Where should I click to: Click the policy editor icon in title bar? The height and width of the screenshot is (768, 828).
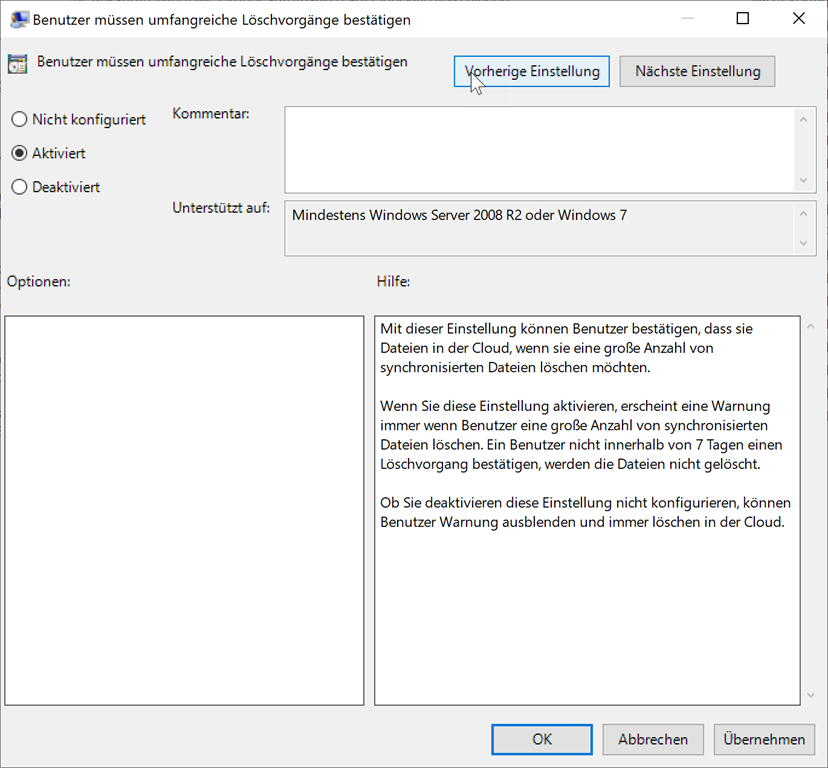(x=18, y=19)
